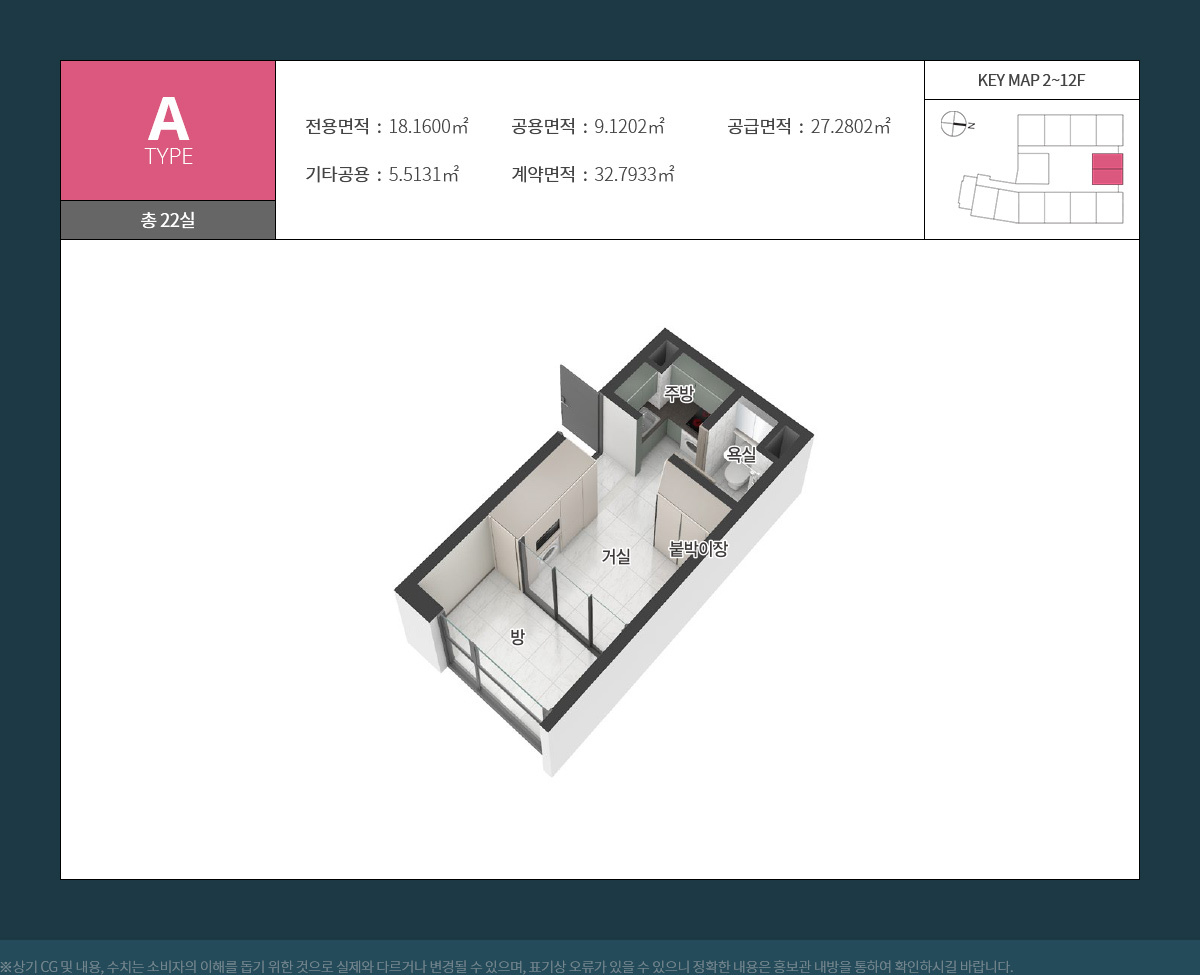Image resolution: width=1200 pixels, height=975 pixels.
Task: Click the KEY MAP 2~12F heading
Action: (1031, 80)
